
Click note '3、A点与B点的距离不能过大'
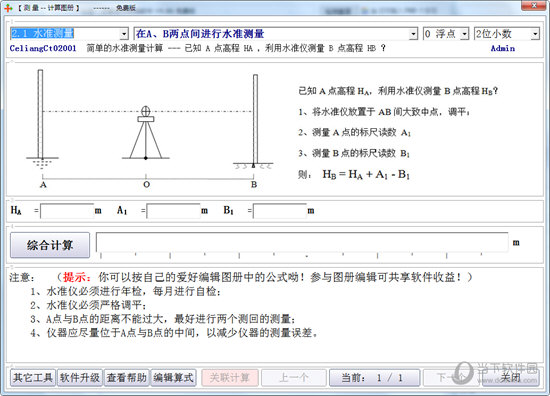tap(163, 319)
